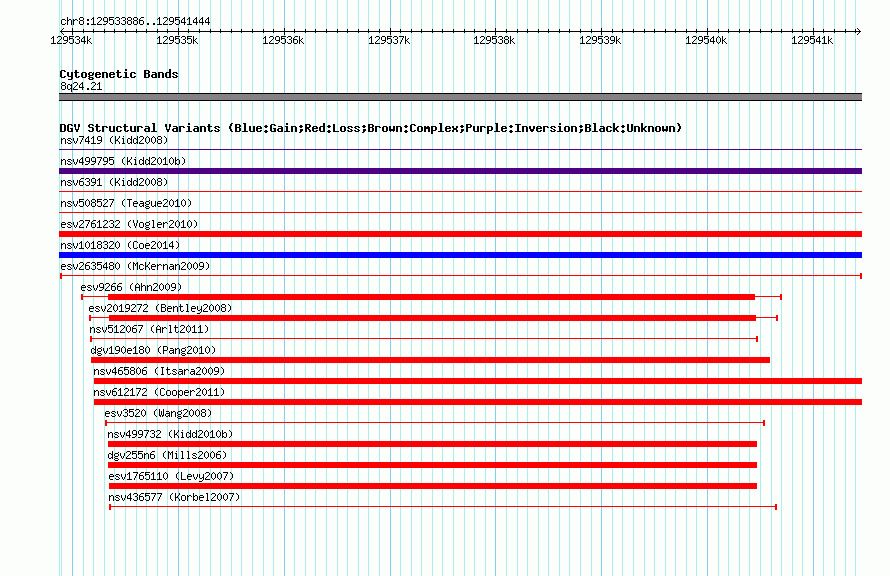Click esv3520 (Wang2008) label

pos(158,413)
